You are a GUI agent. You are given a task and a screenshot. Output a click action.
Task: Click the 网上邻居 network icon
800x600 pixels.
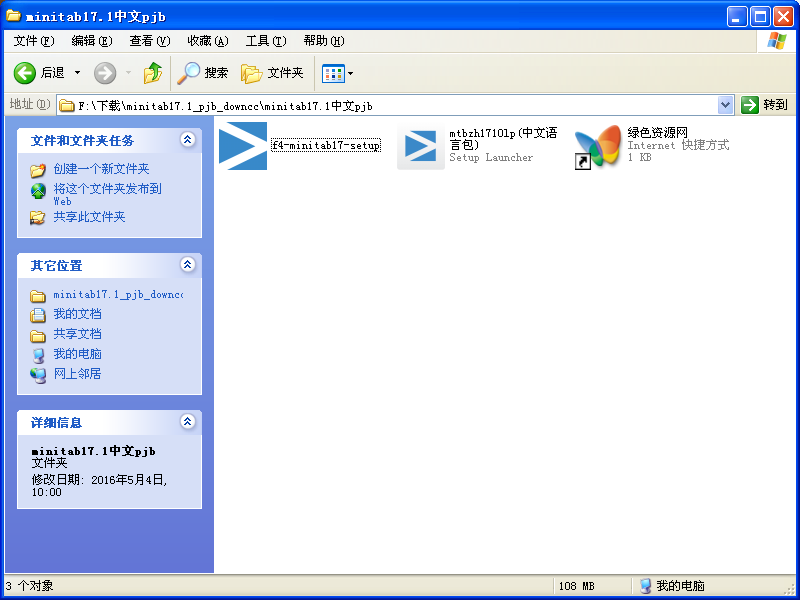pyautogui.click(x=38, y=376)
